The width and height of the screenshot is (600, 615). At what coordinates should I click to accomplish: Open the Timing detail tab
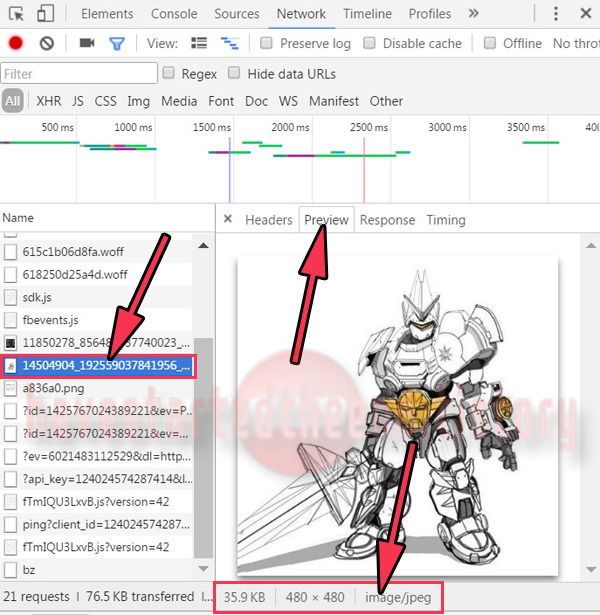(x=446, y=220)
